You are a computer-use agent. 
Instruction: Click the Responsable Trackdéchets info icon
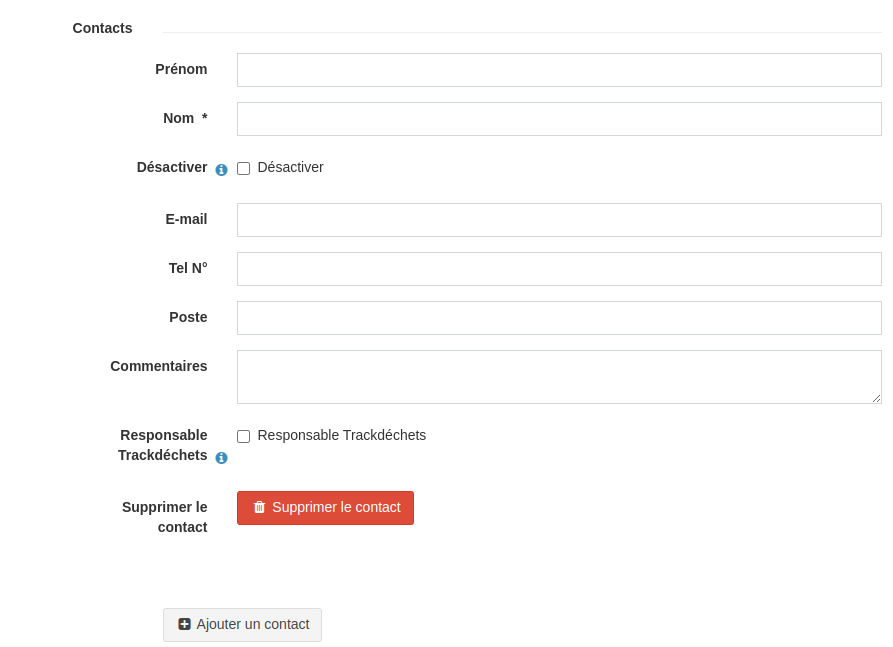click(x=222, y=457)
